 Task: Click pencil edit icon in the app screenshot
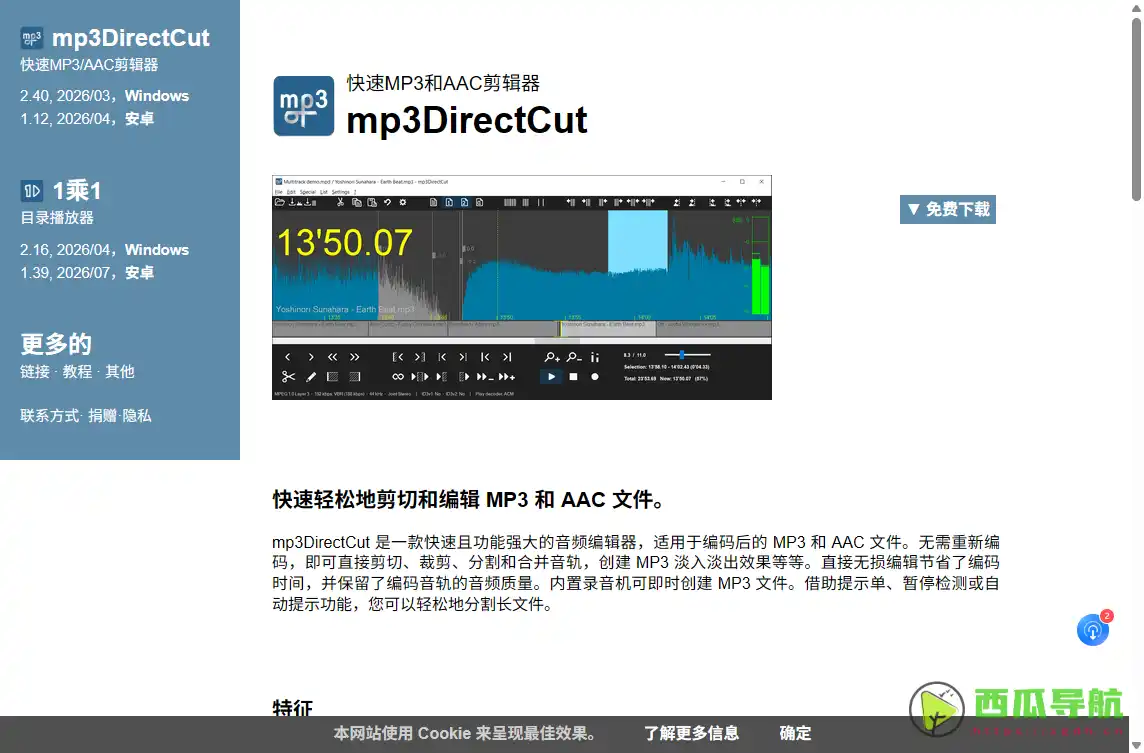coord(311,376)
